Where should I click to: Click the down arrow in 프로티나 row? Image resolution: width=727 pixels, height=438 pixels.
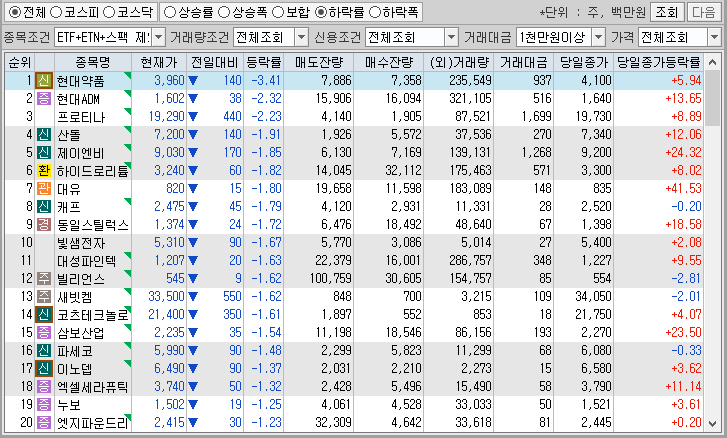pos(193,117)
